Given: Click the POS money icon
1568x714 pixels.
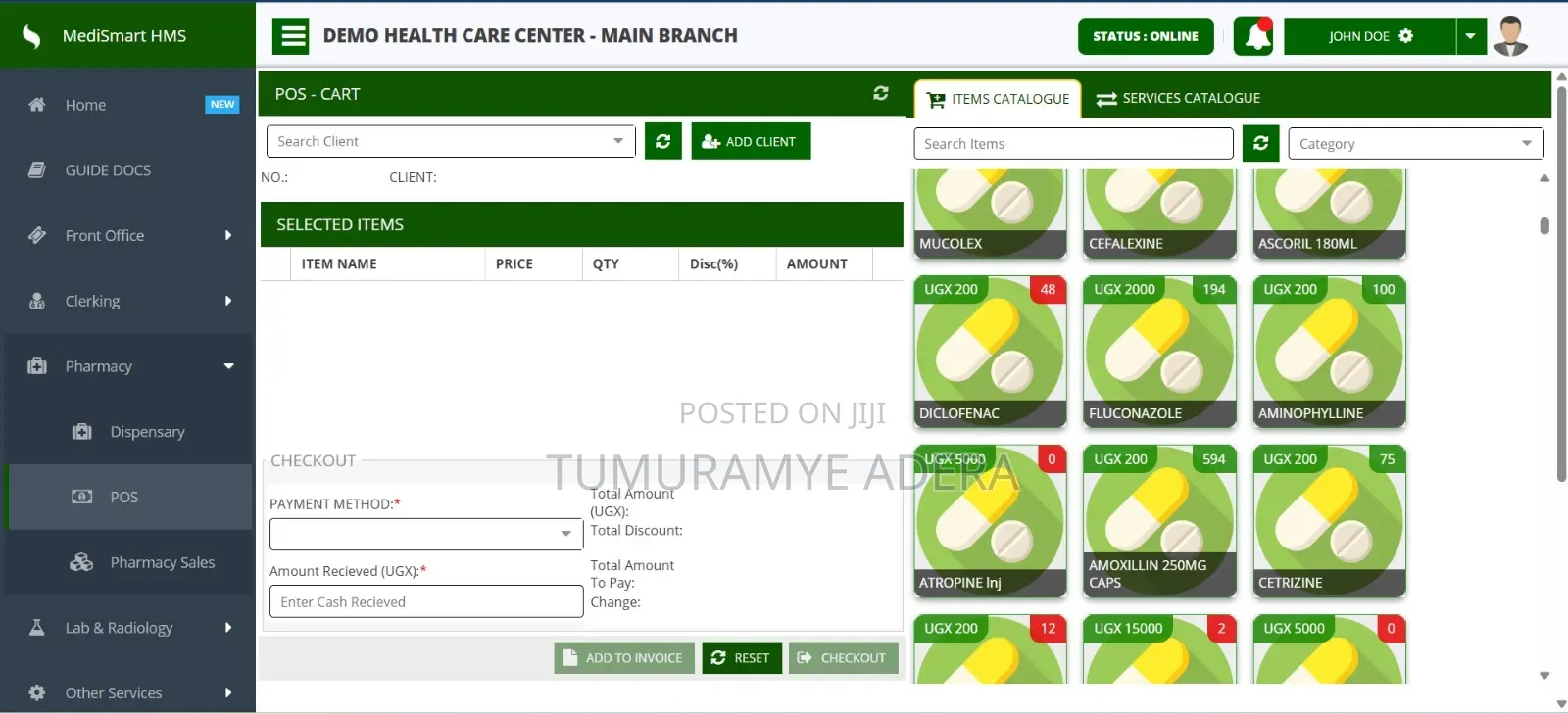Looking at the screenshot, I should click(82, 497).
